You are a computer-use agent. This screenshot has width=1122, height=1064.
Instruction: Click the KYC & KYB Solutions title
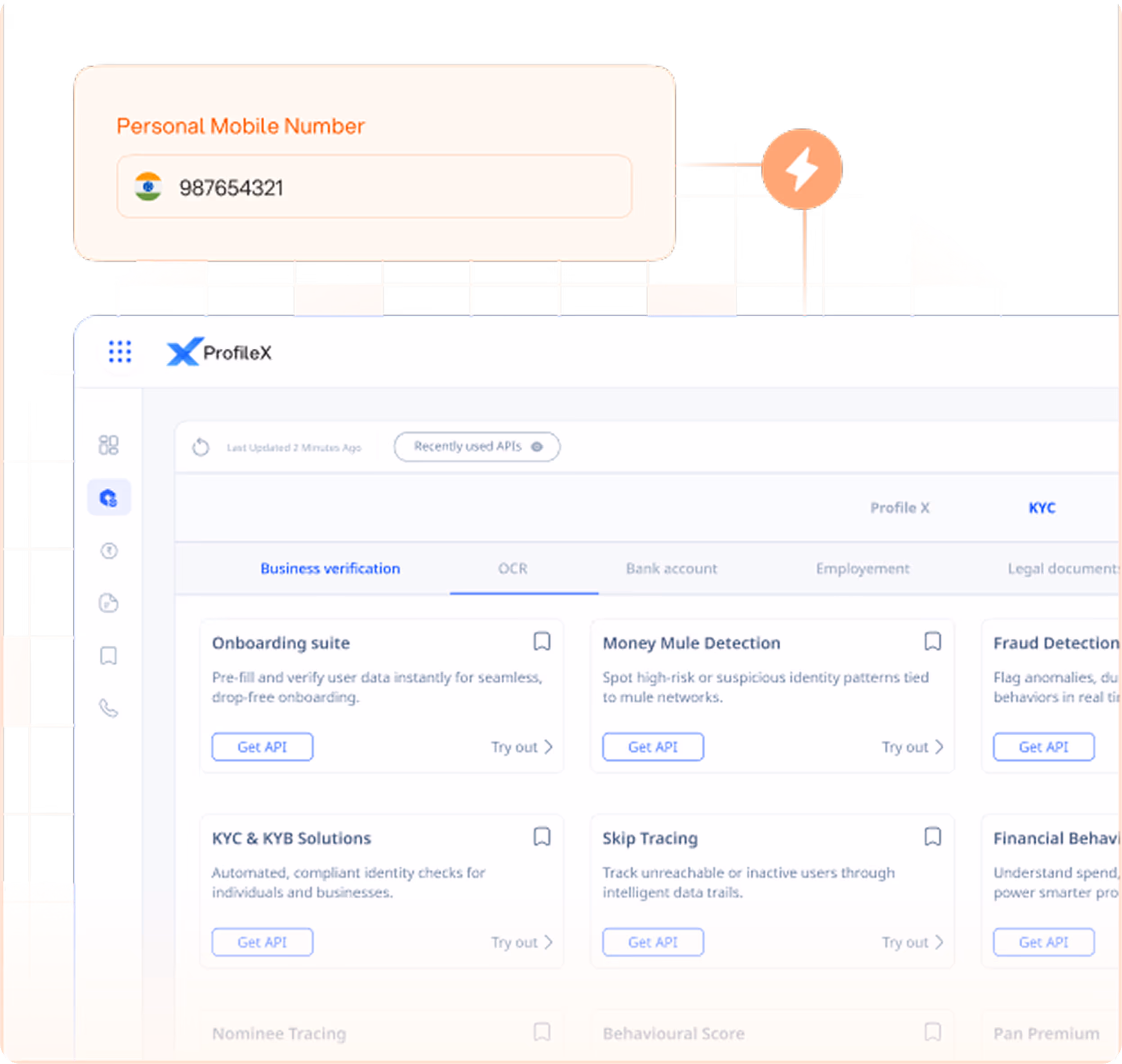pos(292,838)
